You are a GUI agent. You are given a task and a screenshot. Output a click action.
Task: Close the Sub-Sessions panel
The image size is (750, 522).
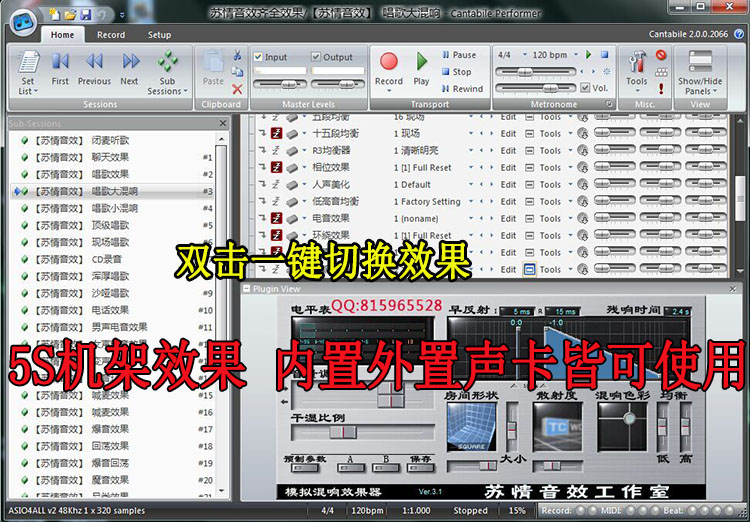pyautogui.click(x=222, y=123)
